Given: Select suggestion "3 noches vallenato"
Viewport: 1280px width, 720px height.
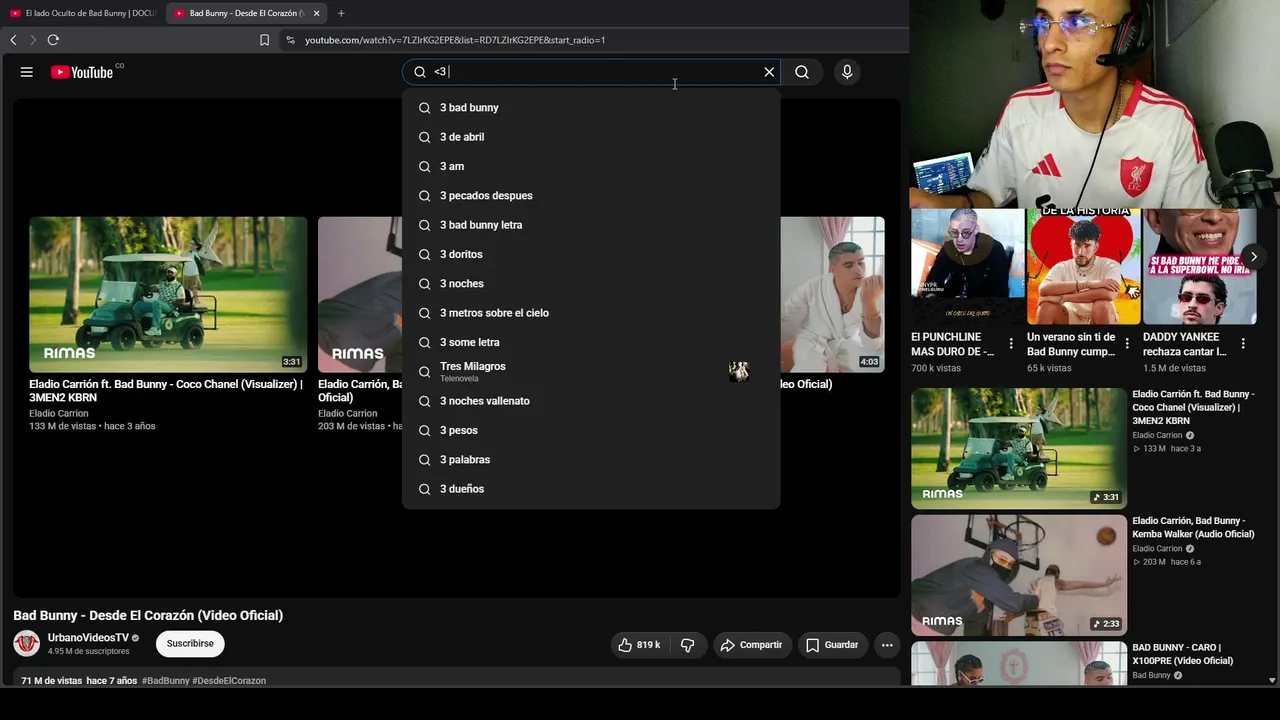Looking at the screenshot, I should pyautogui.click(x=591, y=401).
